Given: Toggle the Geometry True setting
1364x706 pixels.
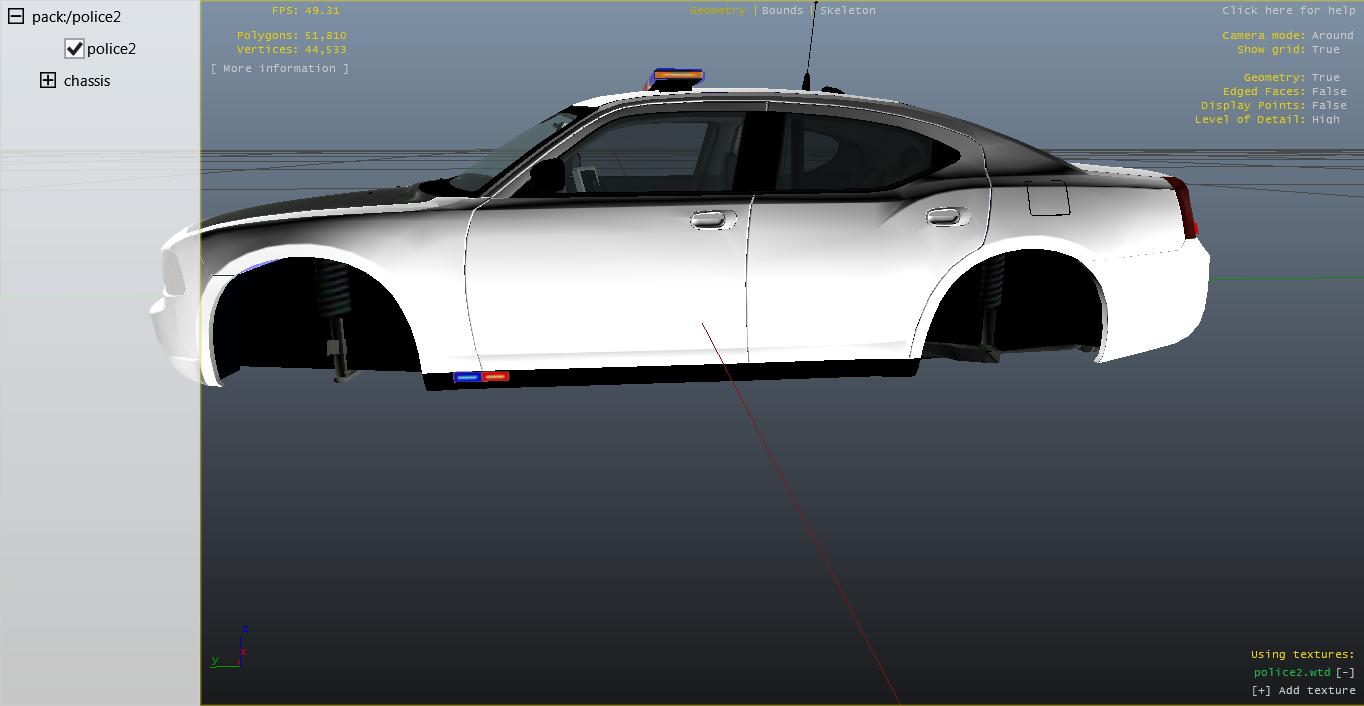Looking at the screenshot, I should 1325,77.
